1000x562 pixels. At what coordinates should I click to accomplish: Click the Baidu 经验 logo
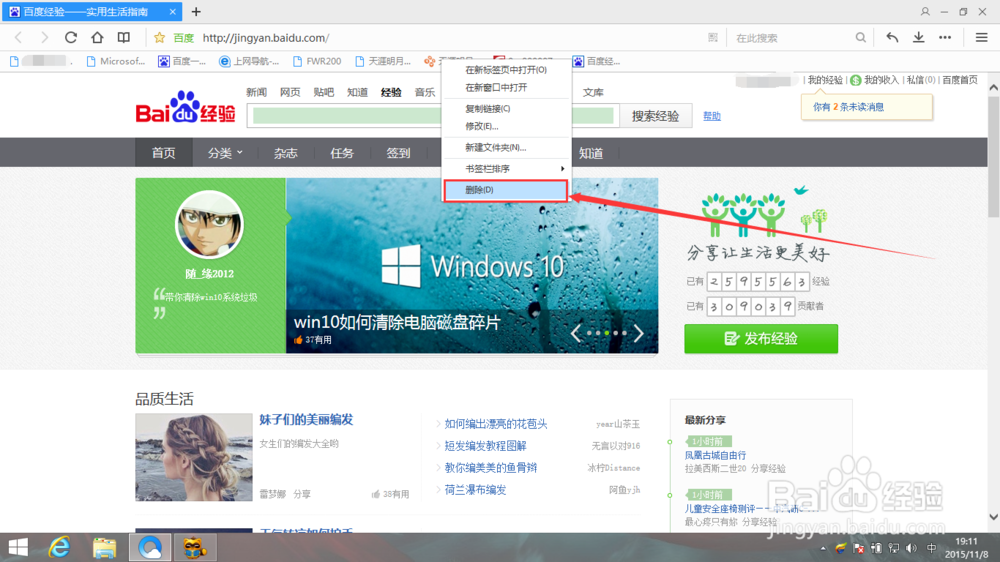pyautogui.click(x=186, y=107)
